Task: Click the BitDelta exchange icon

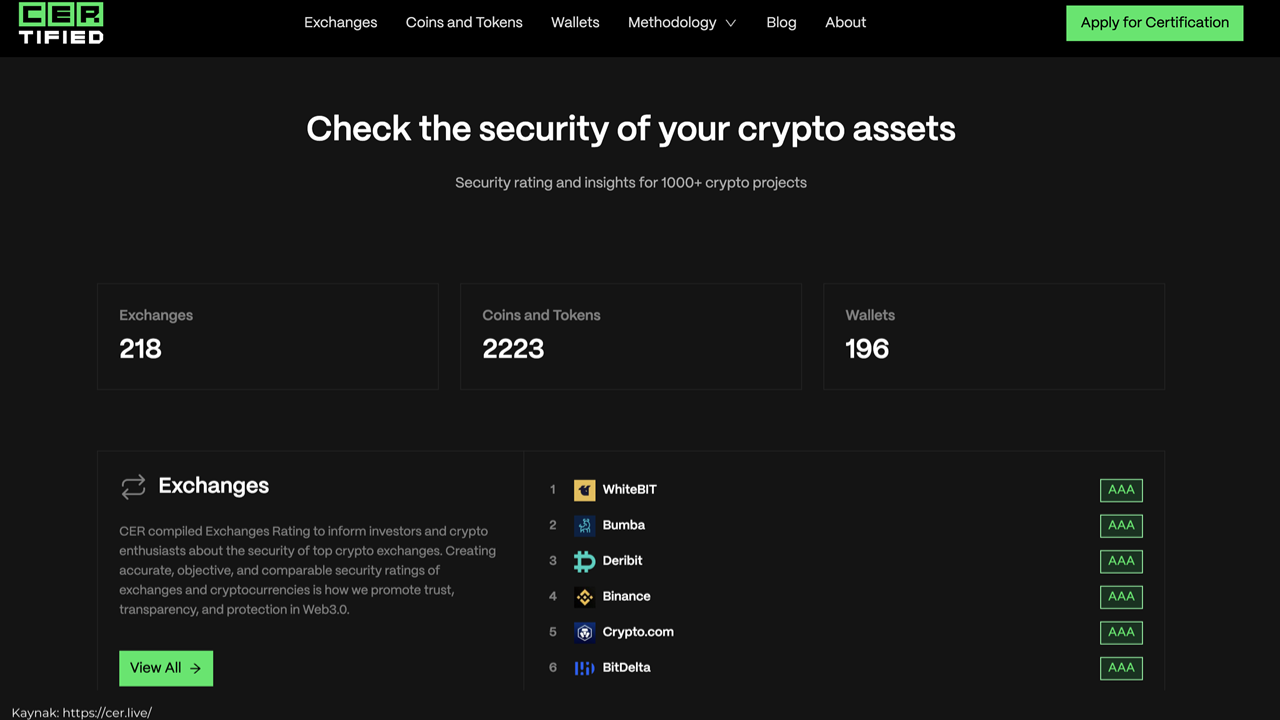Action: 586,668
